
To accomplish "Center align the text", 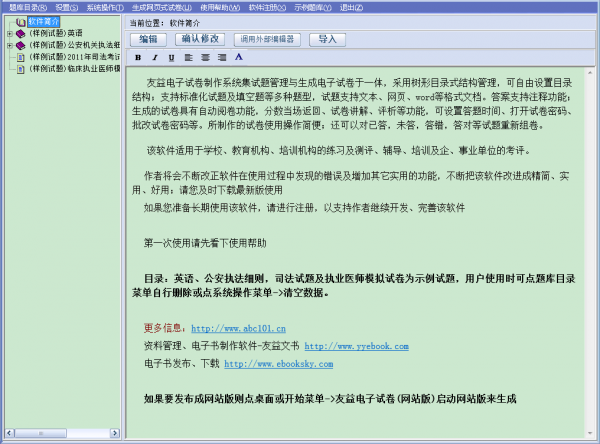I will pyautogui.click(x=205, y=57).
